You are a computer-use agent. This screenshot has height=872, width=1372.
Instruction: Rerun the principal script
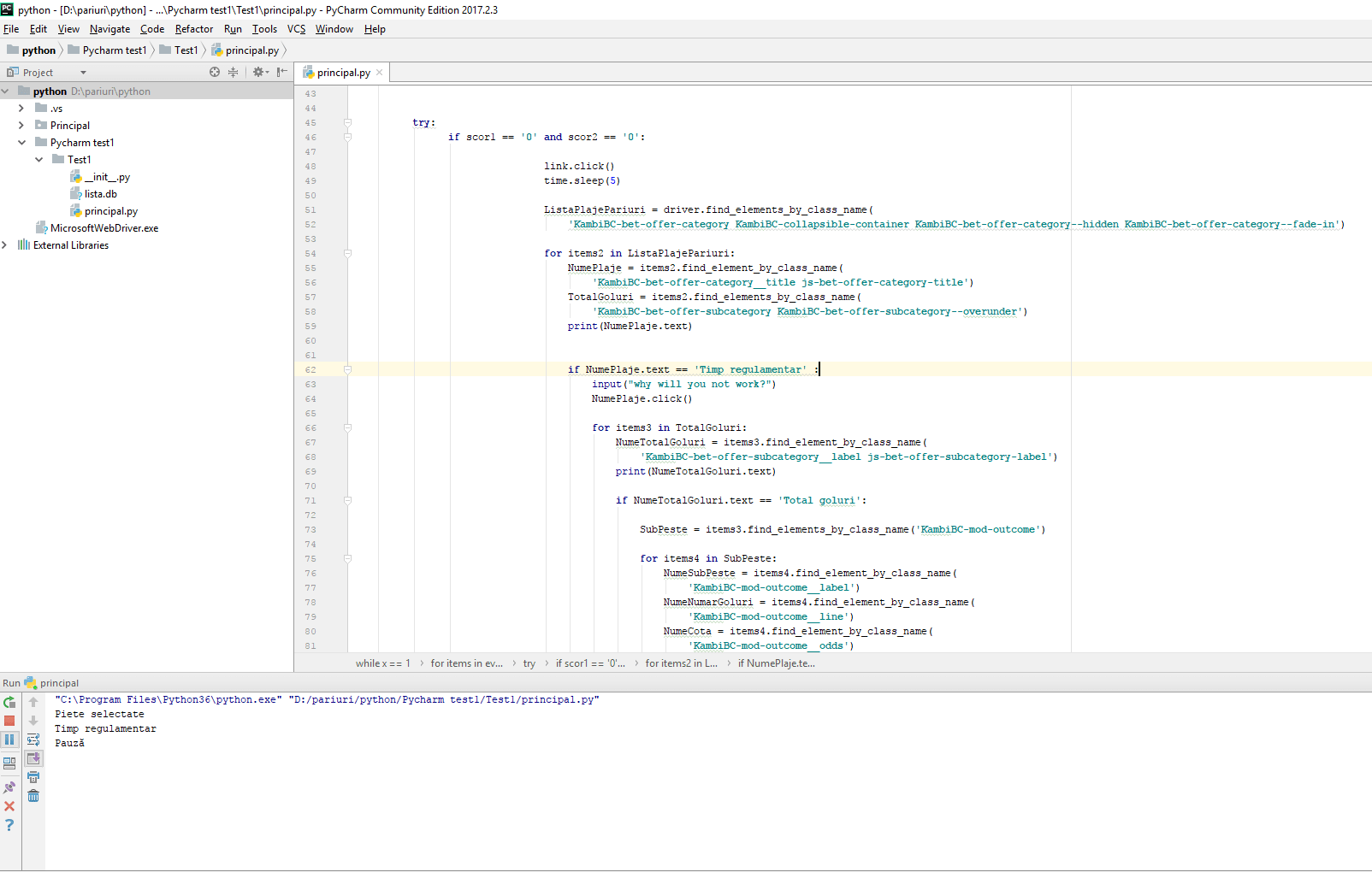9,702
